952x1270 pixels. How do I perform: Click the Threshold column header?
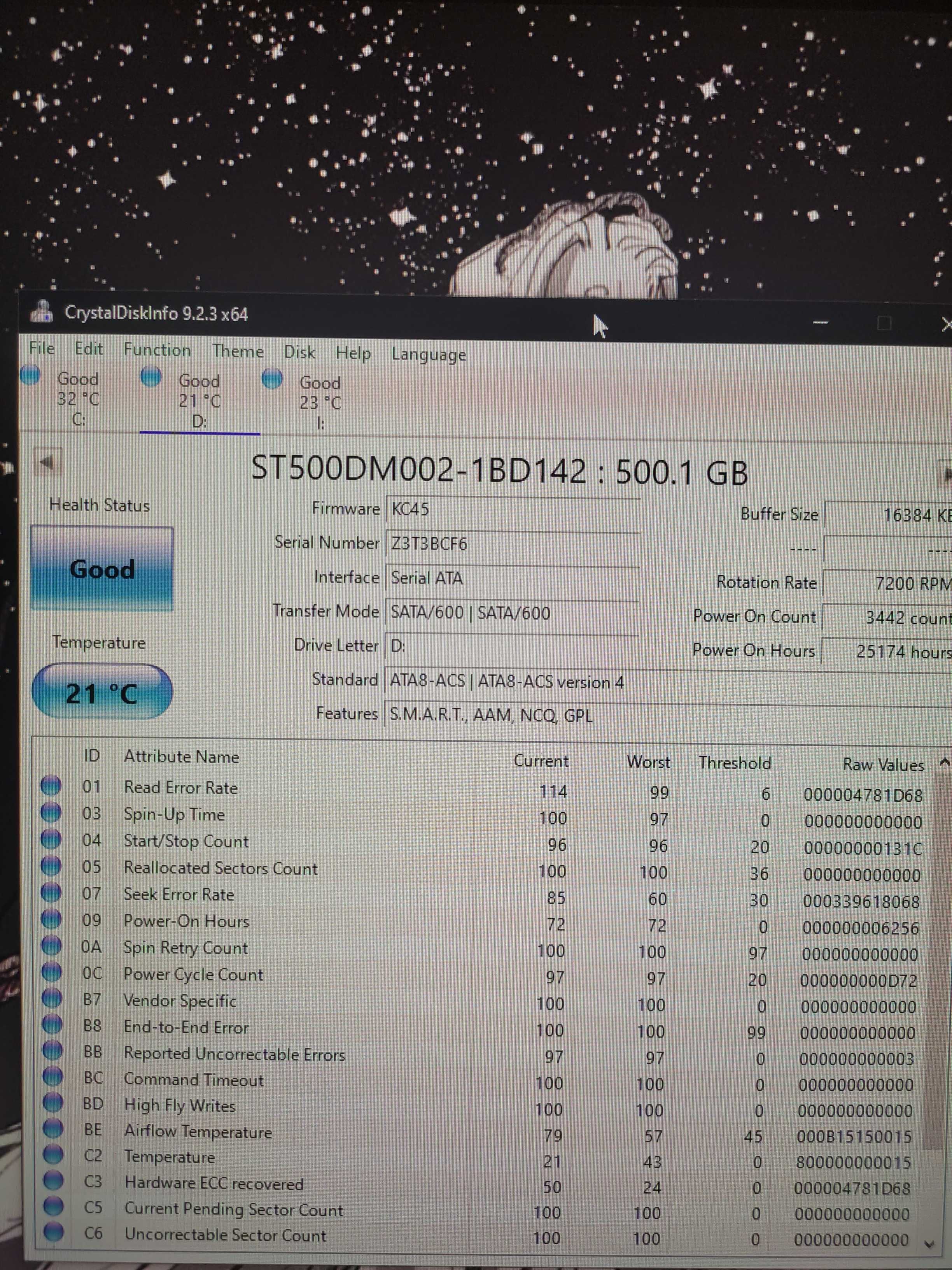pyautogui.click(x=735, y=763)
